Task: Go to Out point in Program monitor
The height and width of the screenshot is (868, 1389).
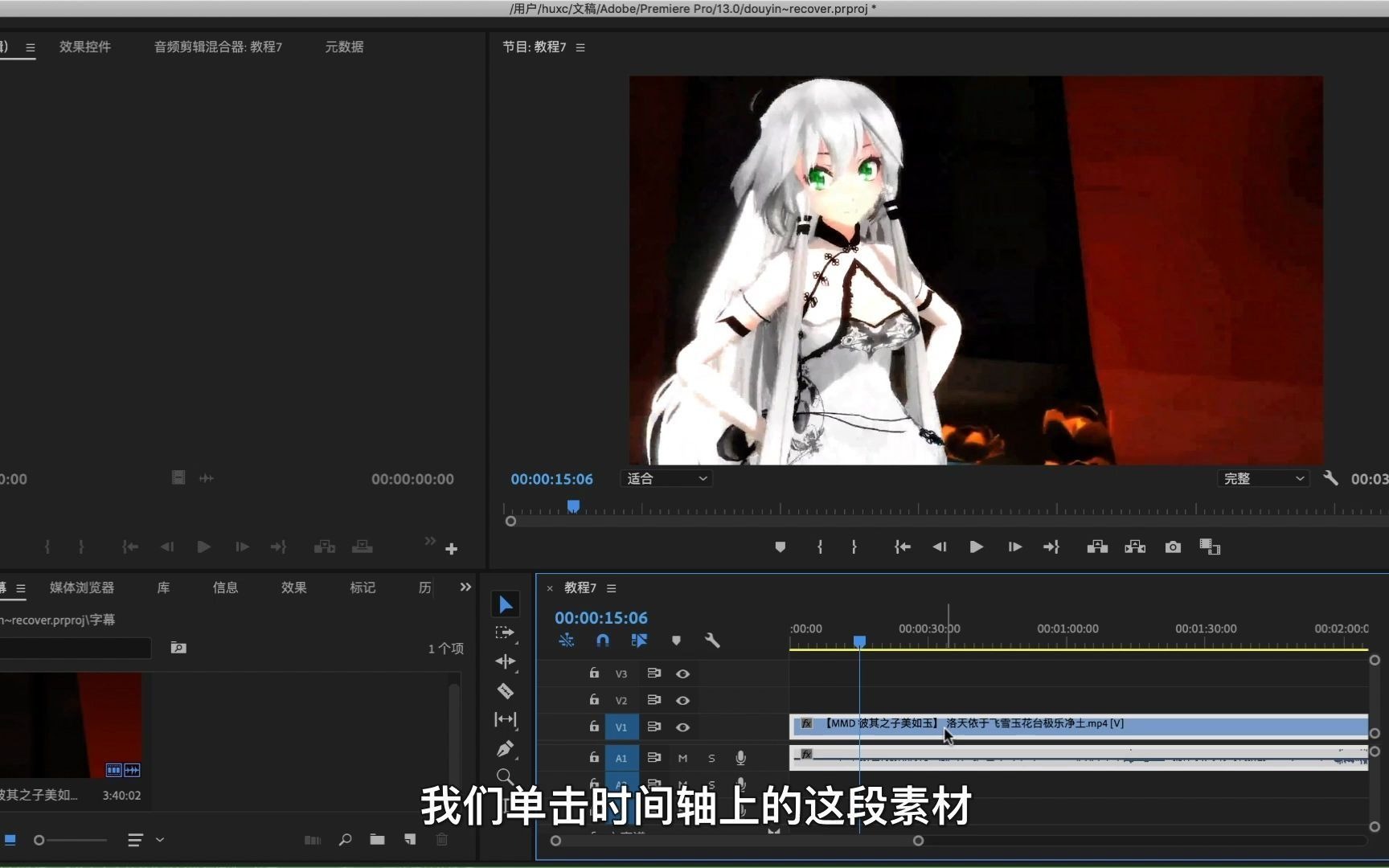Action: click(x=1051, y=547)
